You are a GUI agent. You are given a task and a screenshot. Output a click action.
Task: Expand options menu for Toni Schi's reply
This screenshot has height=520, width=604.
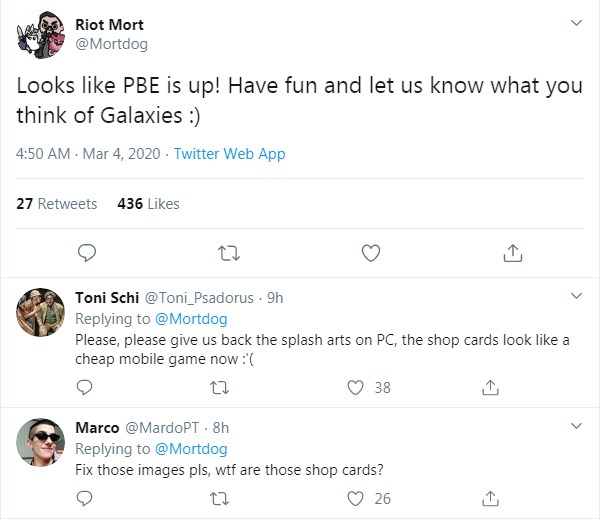576,296
